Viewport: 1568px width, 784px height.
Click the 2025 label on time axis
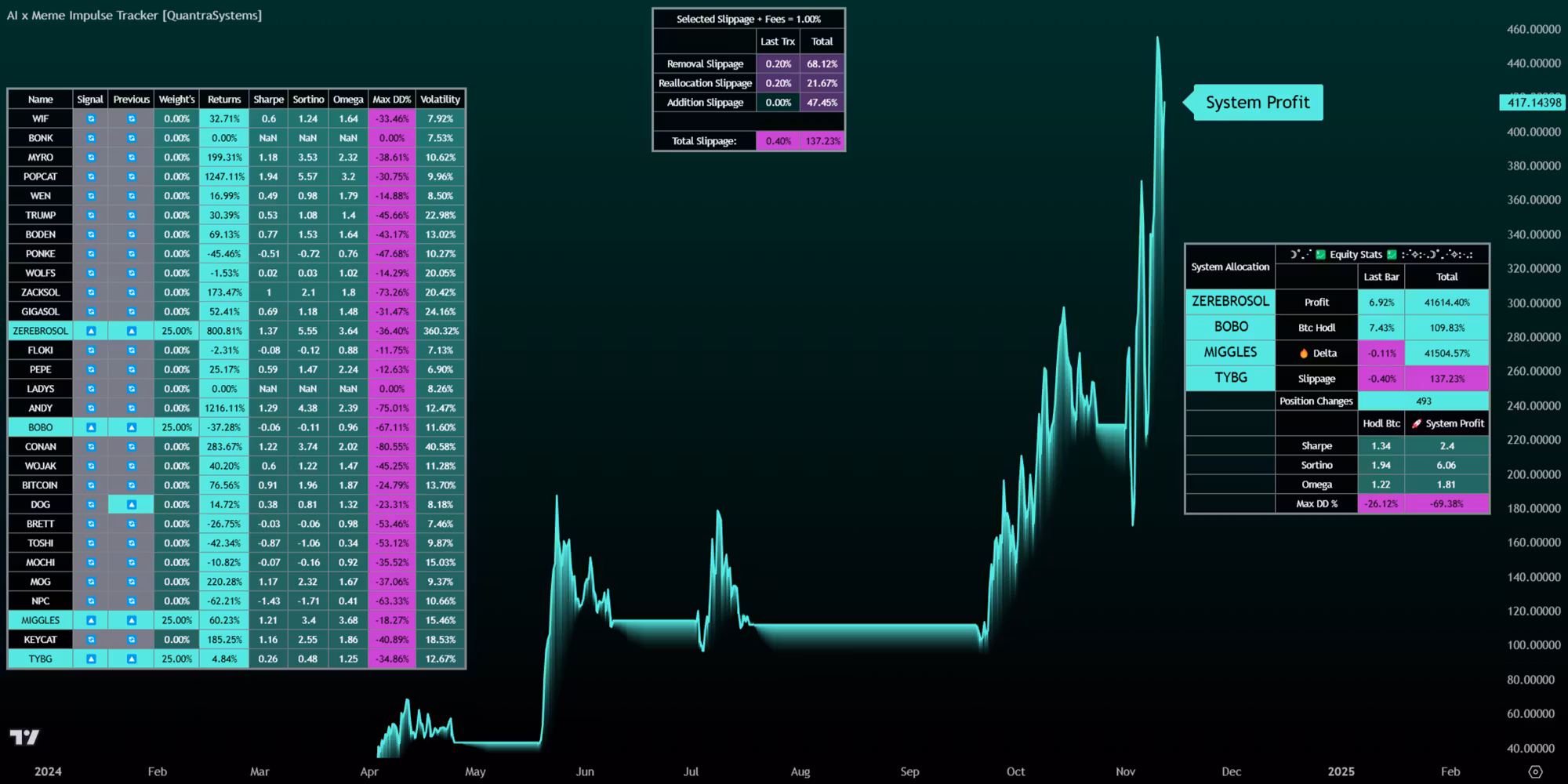click(1341, 771)
